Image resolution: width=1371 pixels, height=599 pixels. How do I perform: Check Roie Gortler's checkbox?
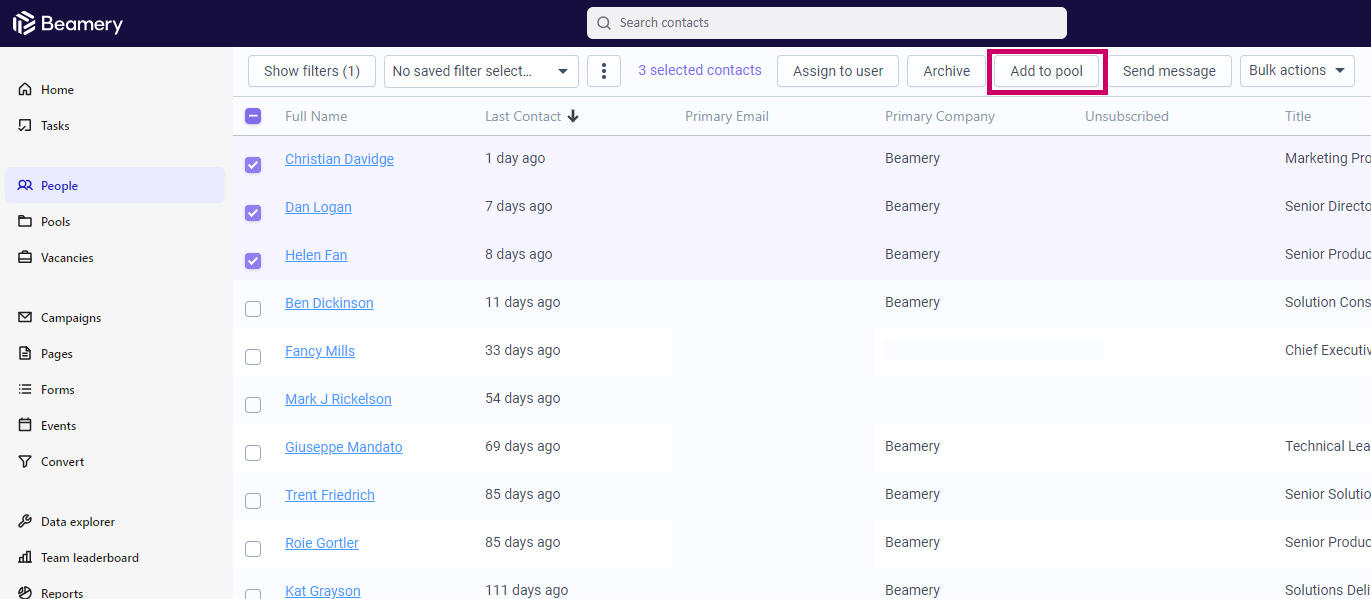click(253, 549)
